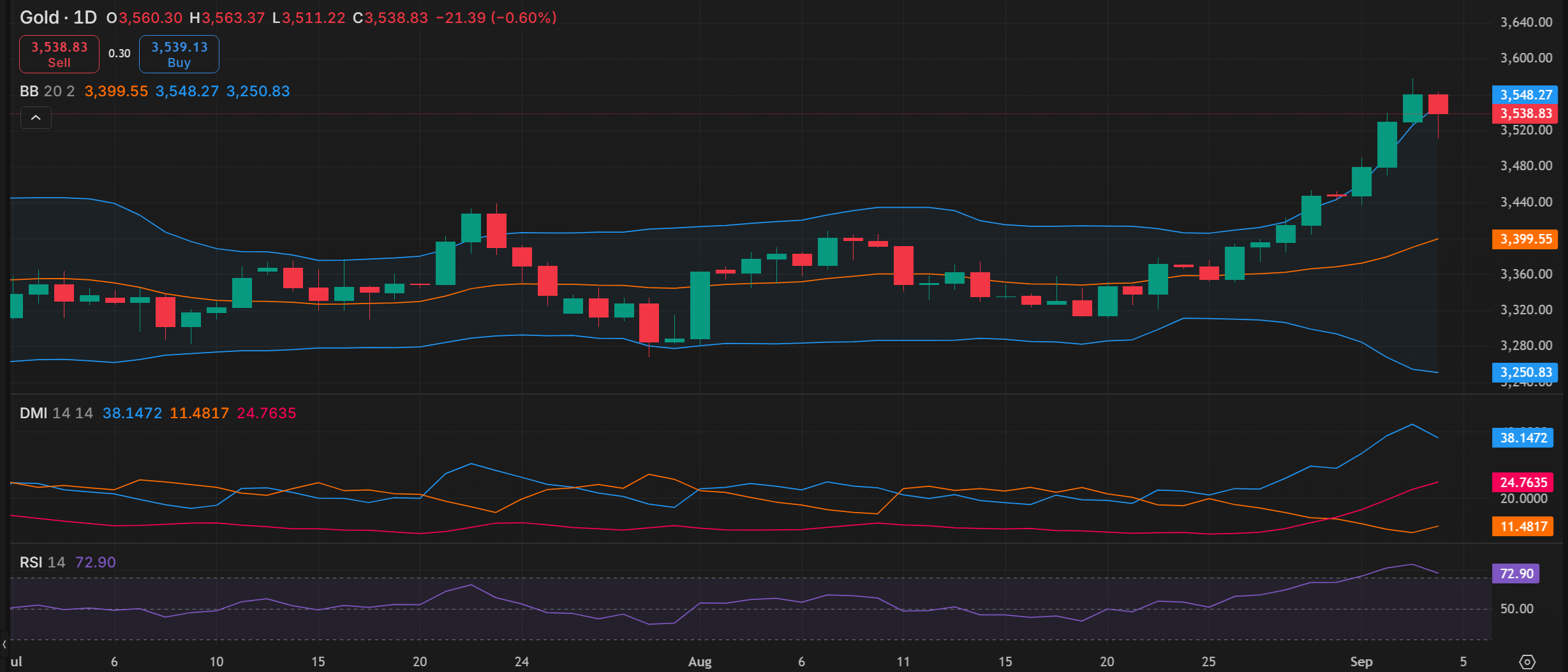The height and width of the screenshot is (672, 1568).
Task: Click the 1D interval label
Action: click(x=85, y=17)
